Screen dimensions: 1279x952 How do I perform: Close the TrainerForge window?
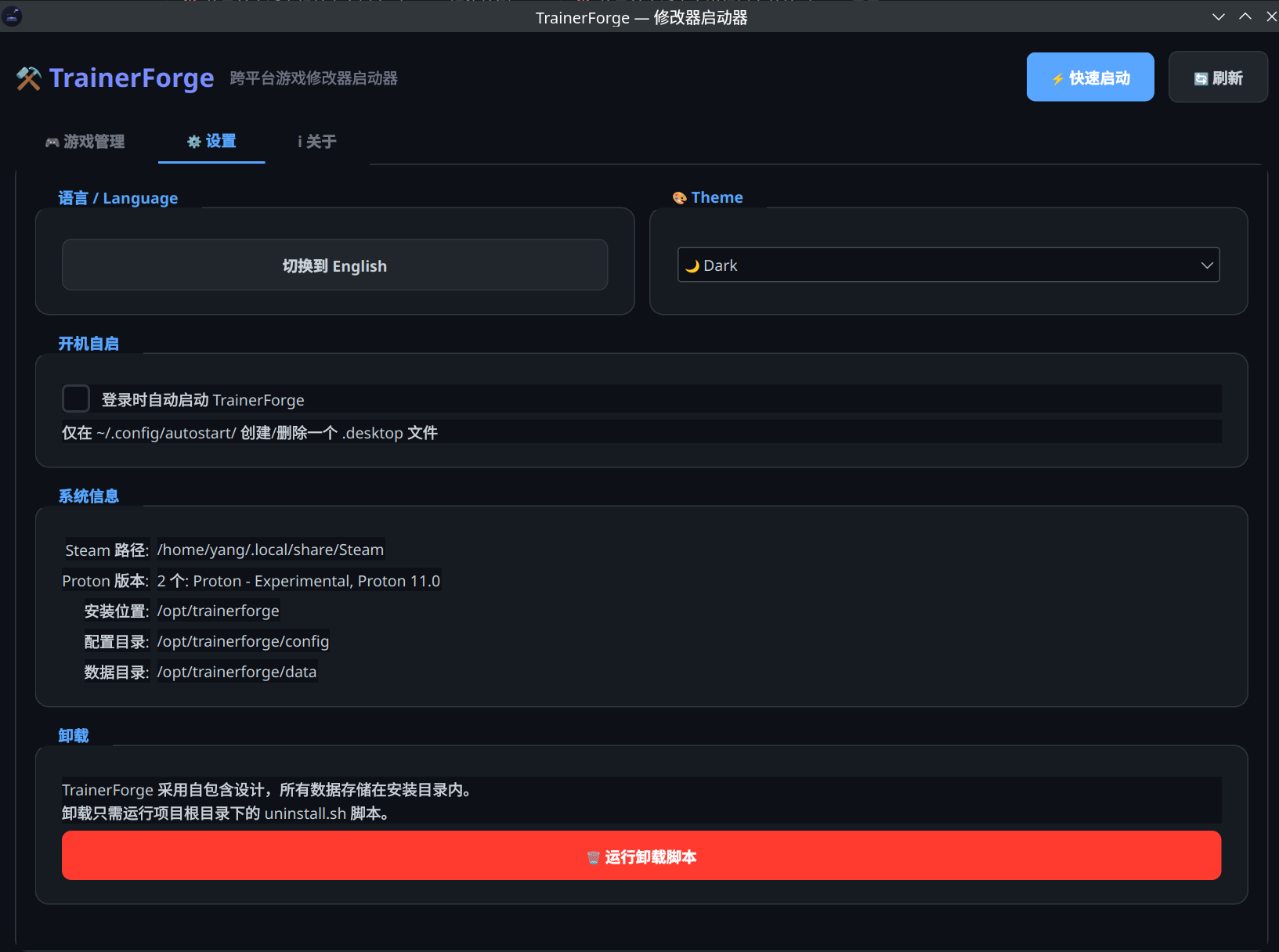(x=1271, y=16)
